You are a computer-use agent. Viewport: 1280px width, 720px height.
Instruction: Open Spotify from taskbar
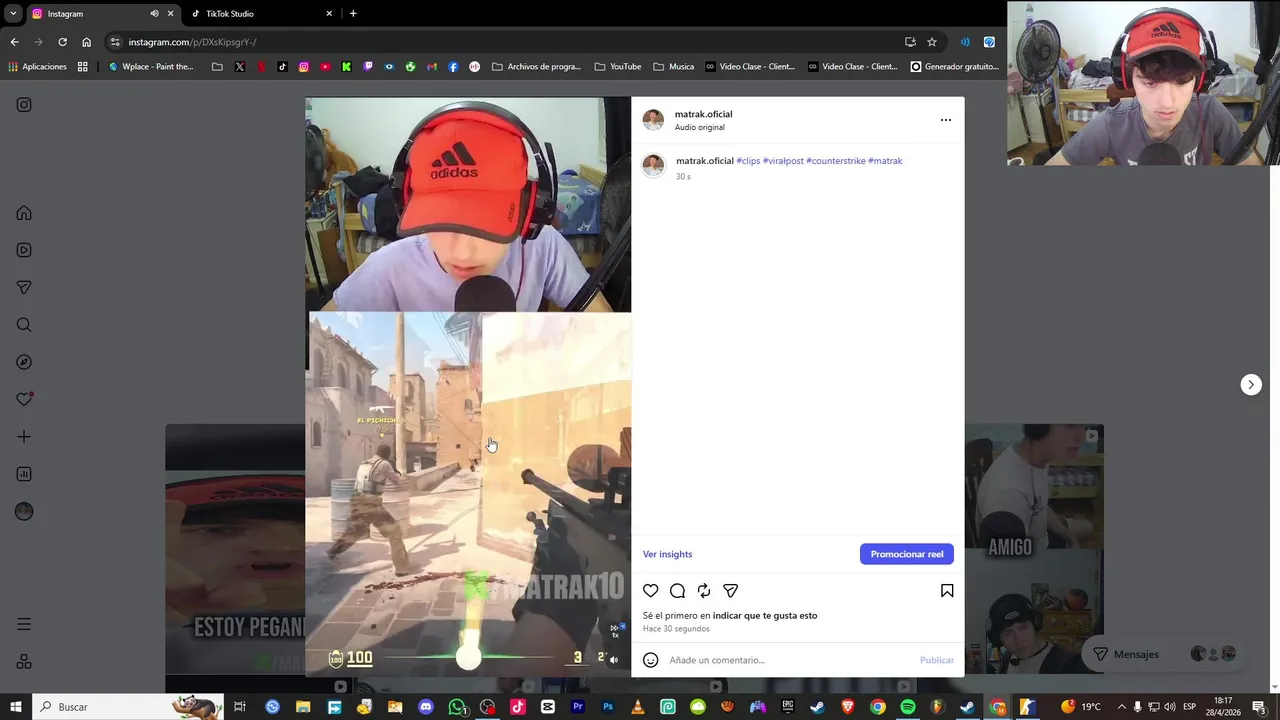[x=907, y=707]
